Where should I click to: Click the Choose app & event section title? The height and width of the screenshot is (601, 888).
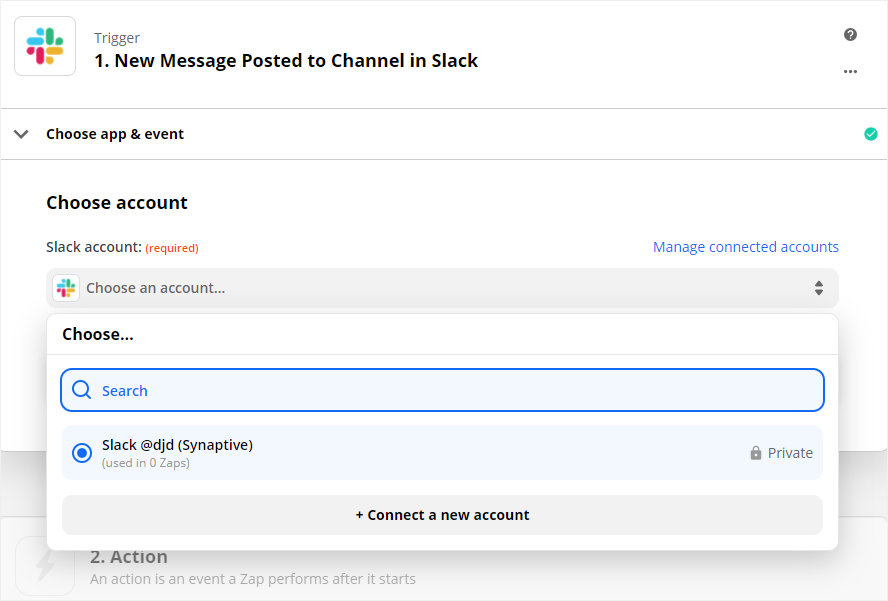pyautogui.click(x=115, y=134)
